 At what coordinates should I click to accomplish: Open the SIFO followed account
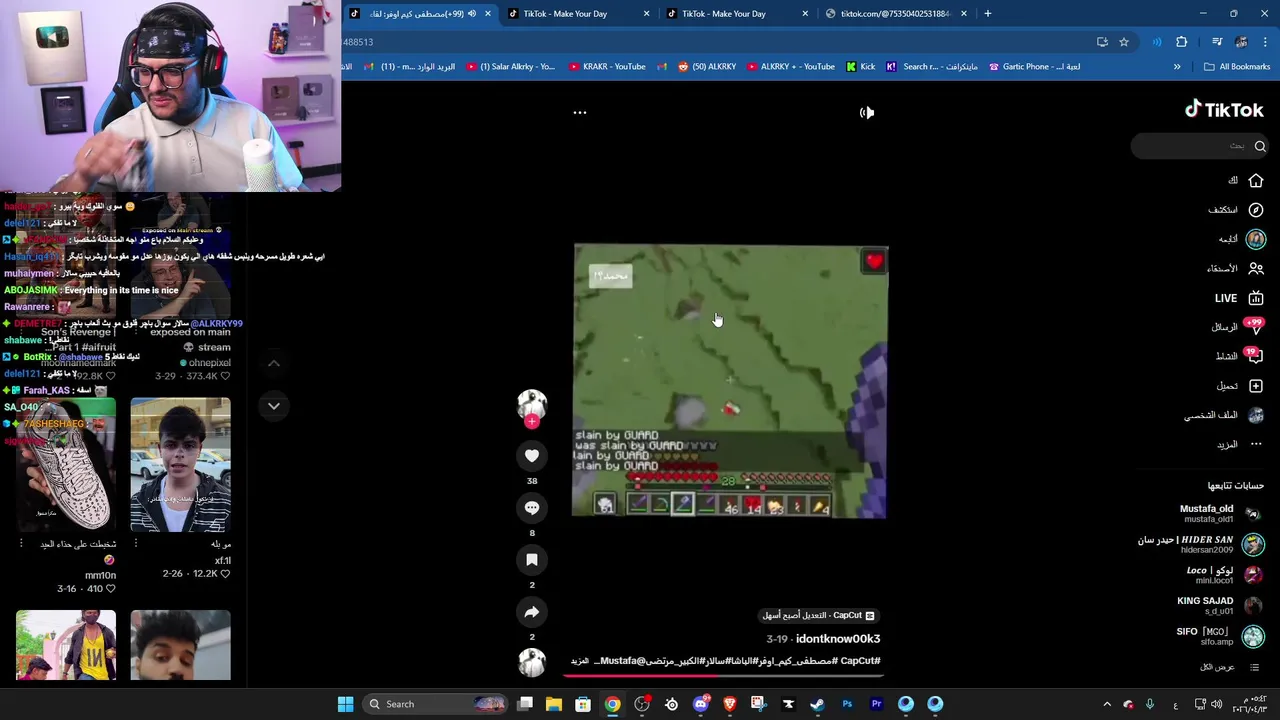point(1220,636)
